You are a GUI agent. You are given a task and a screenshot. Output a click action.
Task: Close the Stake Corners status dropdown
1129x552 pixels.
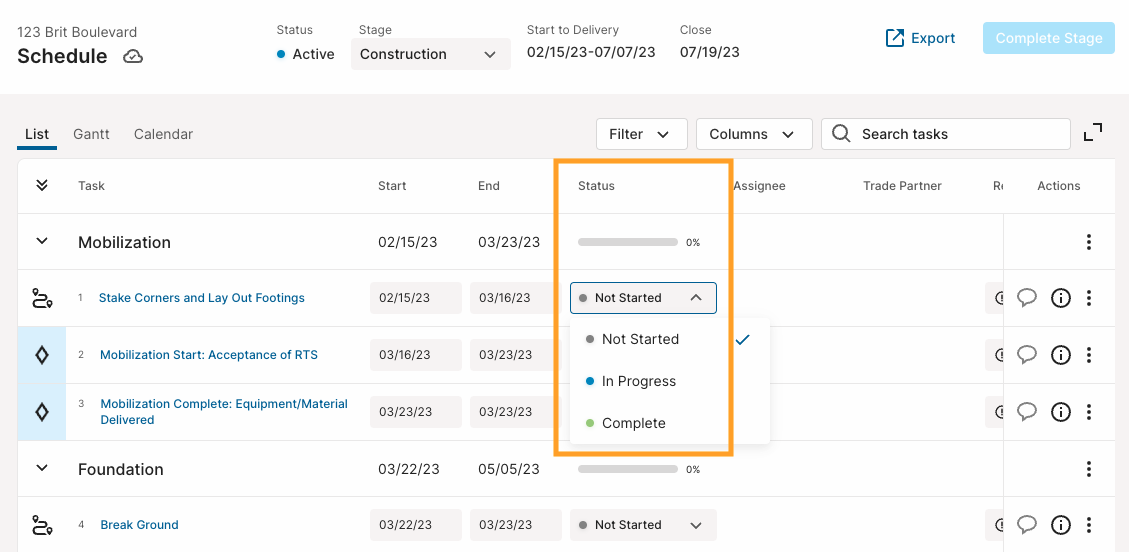click(x=643, y=298)
